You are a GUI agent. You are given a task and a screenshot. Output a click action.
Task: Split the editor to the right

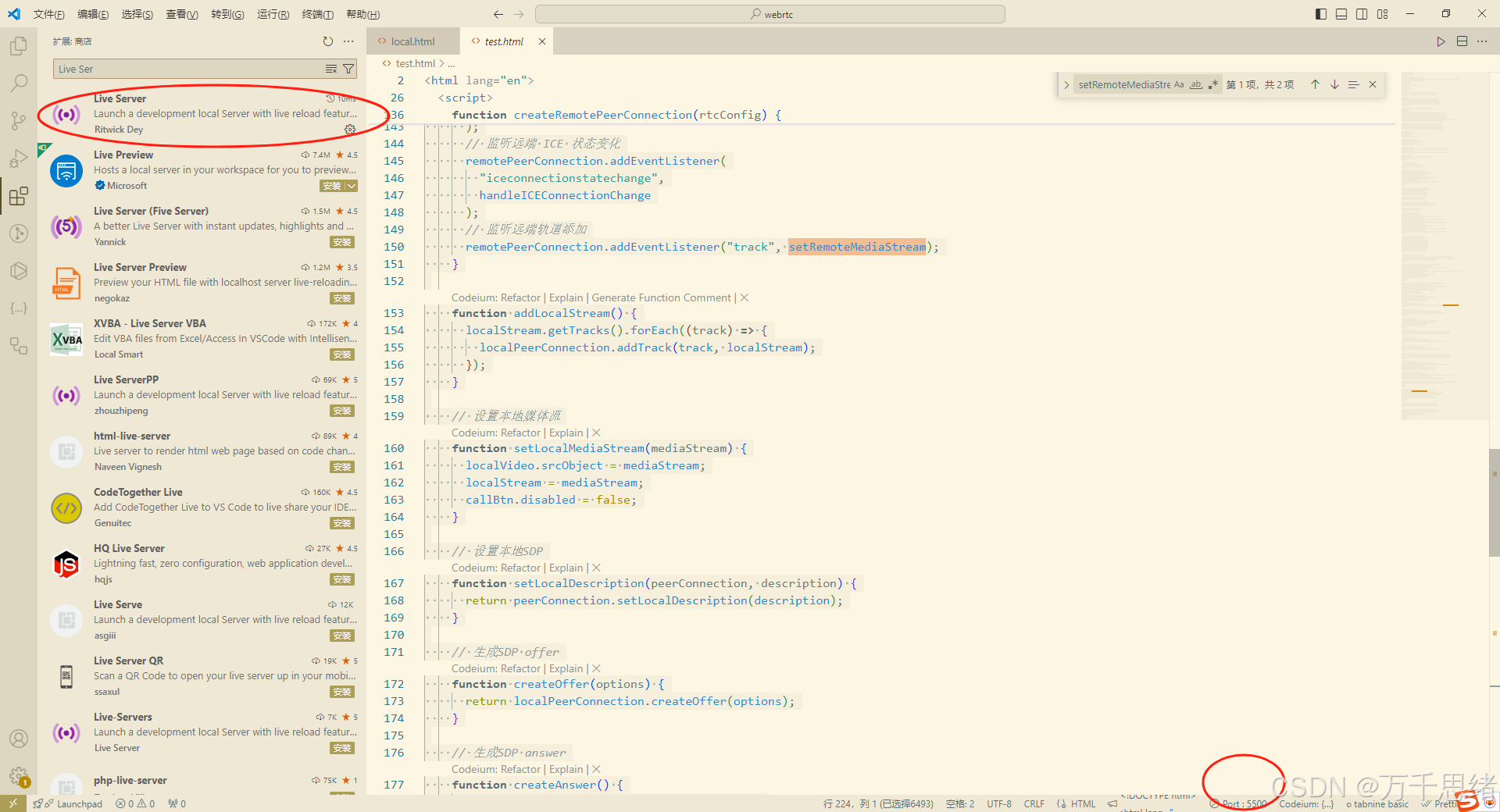(1462, 41)
